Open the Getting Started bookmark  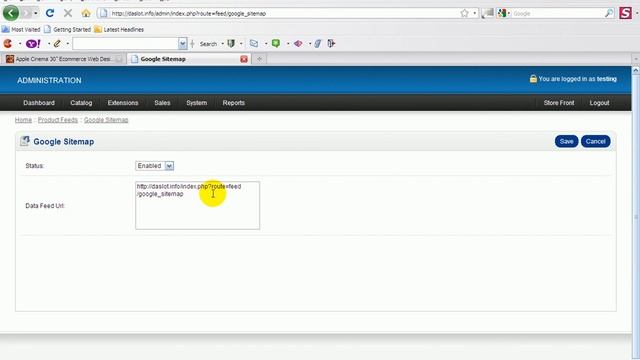(x=67, y=29)
